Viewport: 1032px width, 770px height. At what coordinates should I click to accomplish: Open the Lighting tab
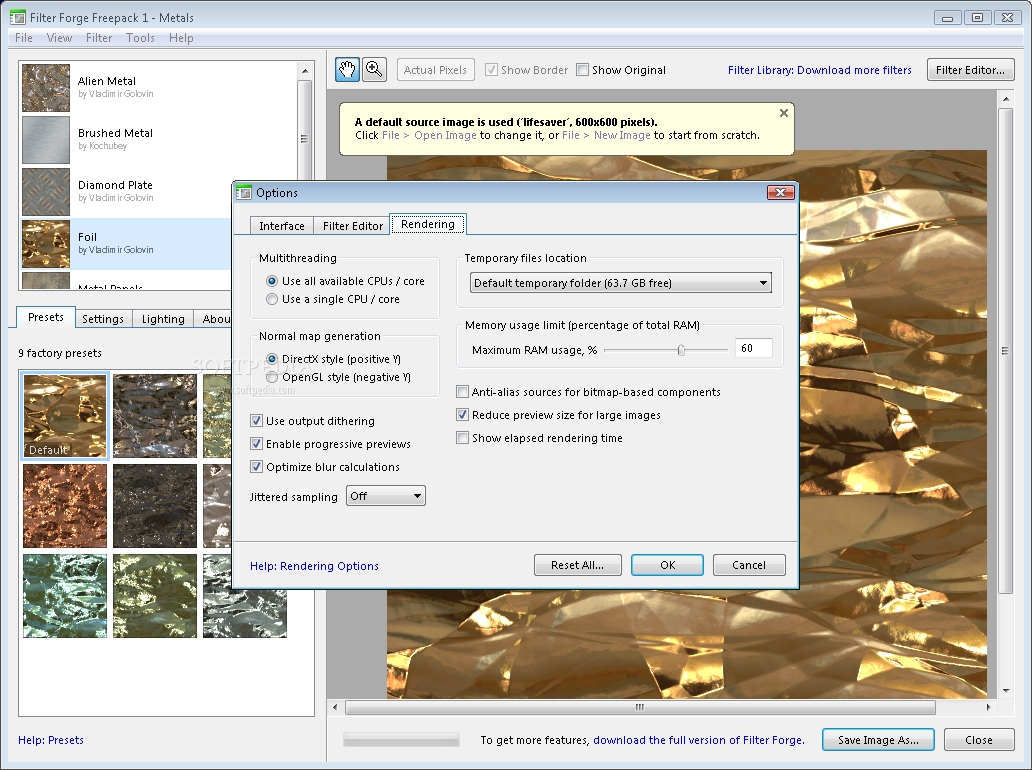tap(163, 319)
